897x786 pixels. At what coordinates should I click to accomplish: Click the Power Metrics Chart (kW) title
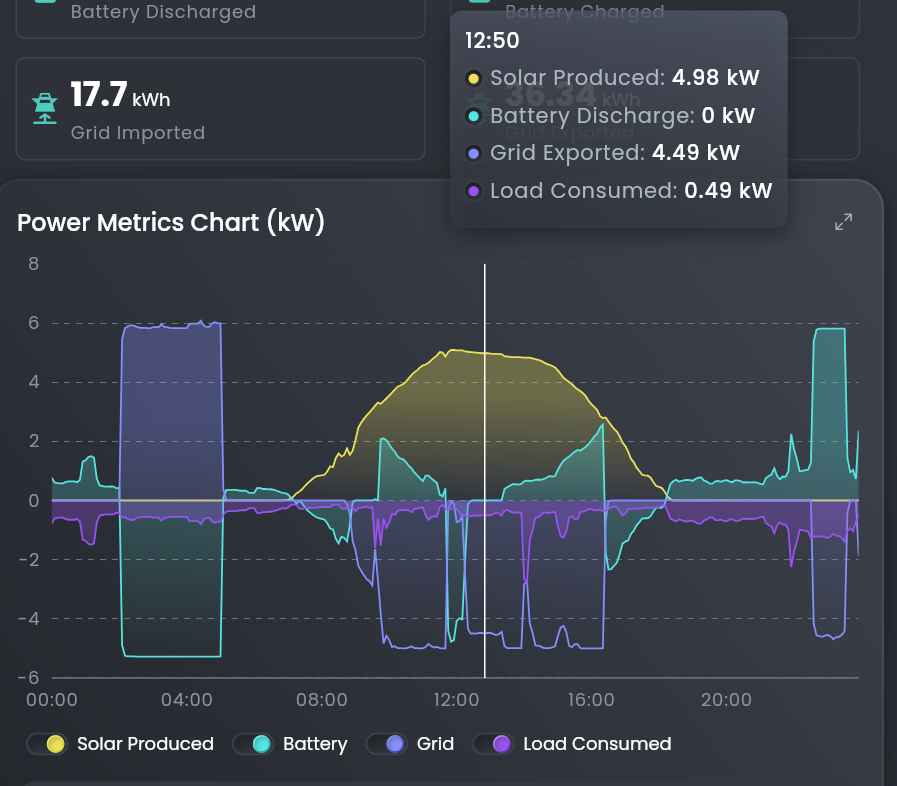click(170, 223)
